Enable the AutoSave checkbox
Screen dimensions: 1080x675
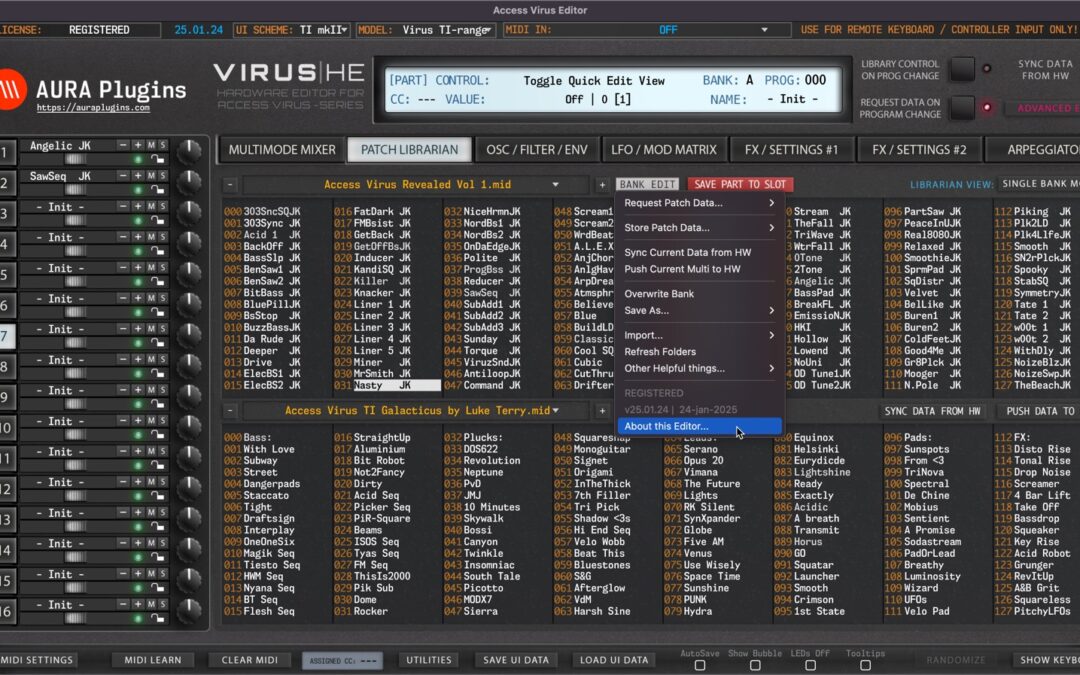(x=700, y=664)
